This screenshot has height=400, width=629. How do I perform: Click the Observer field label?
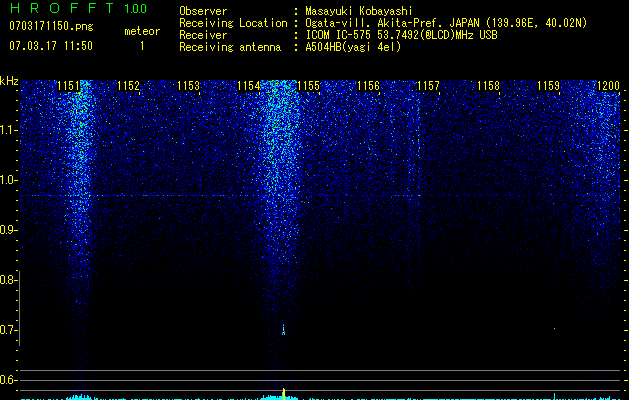tap(203, 11)
